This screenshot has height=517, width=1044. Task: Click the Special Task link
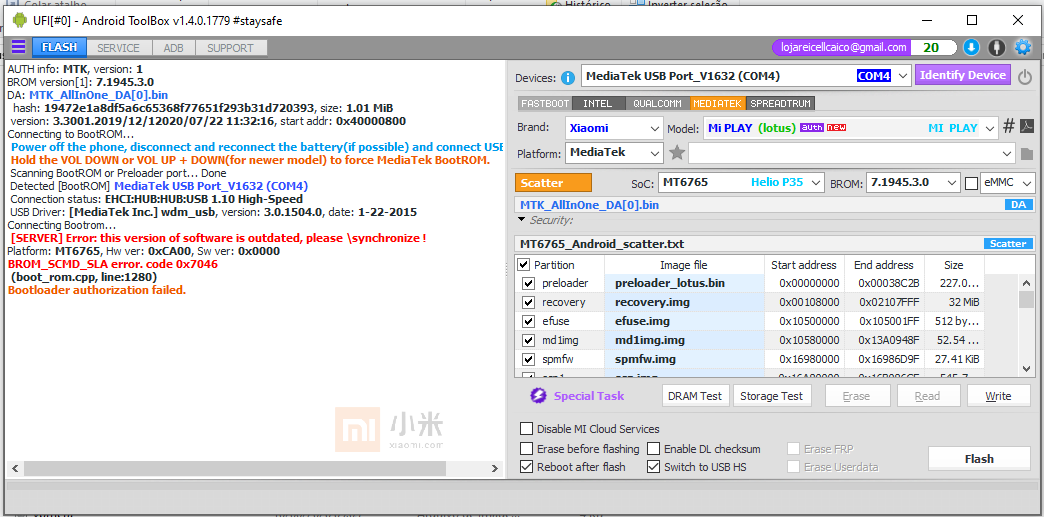coord(589,396)
